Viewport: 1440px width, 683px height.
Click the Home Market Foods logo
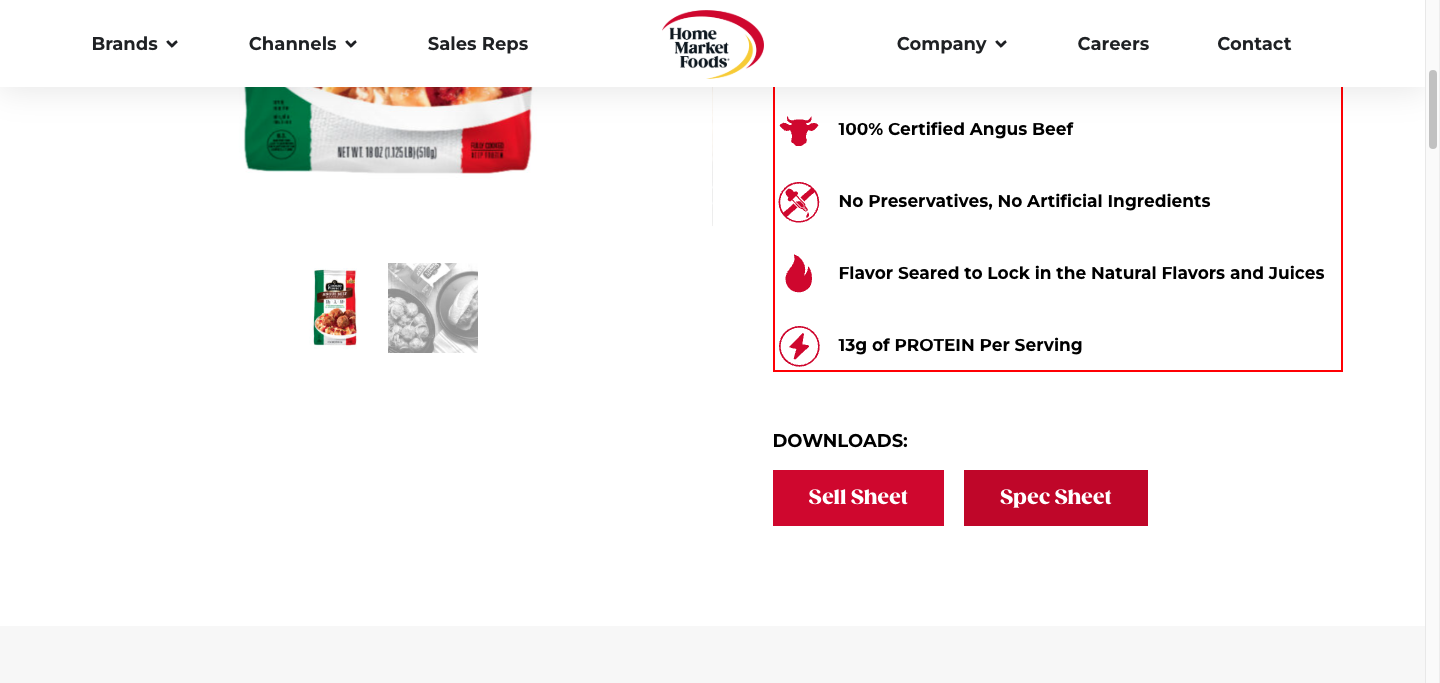coord(713,44)
